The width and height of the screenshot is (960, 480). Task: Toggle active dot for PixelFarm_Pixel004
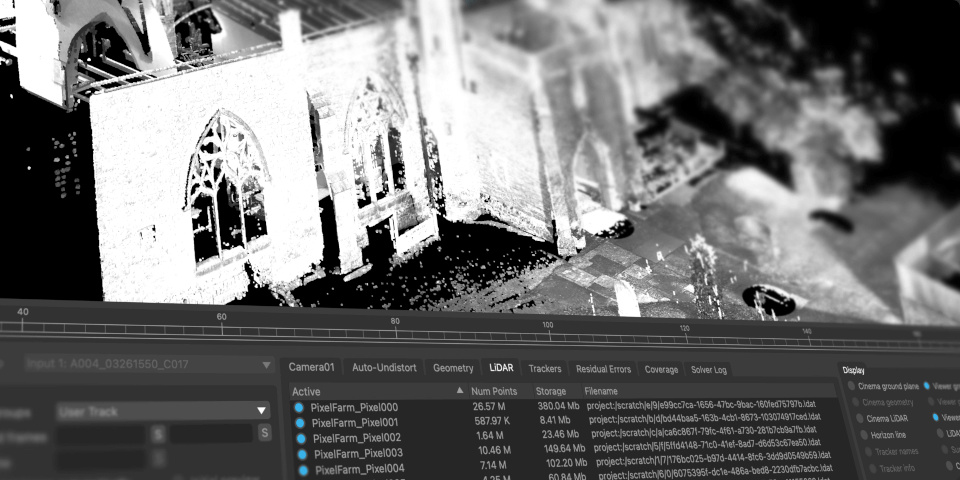303,469
